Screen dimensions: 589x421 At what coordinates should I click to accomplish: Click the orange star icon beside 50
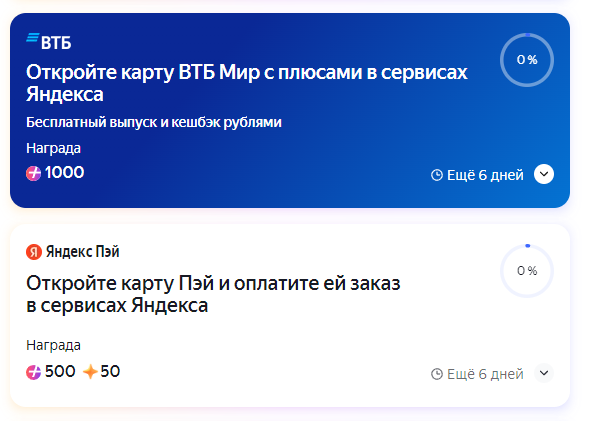coord(90,372)
